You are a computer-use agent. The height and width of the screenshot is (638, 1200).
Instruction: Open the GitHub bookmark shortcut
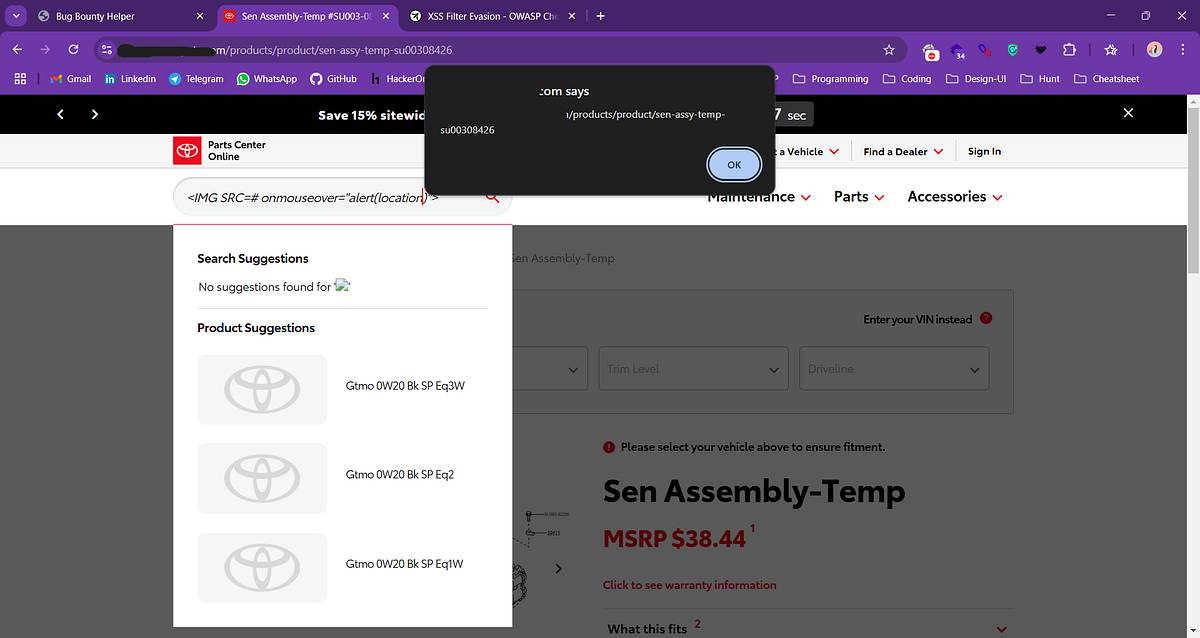coord(333,78)
